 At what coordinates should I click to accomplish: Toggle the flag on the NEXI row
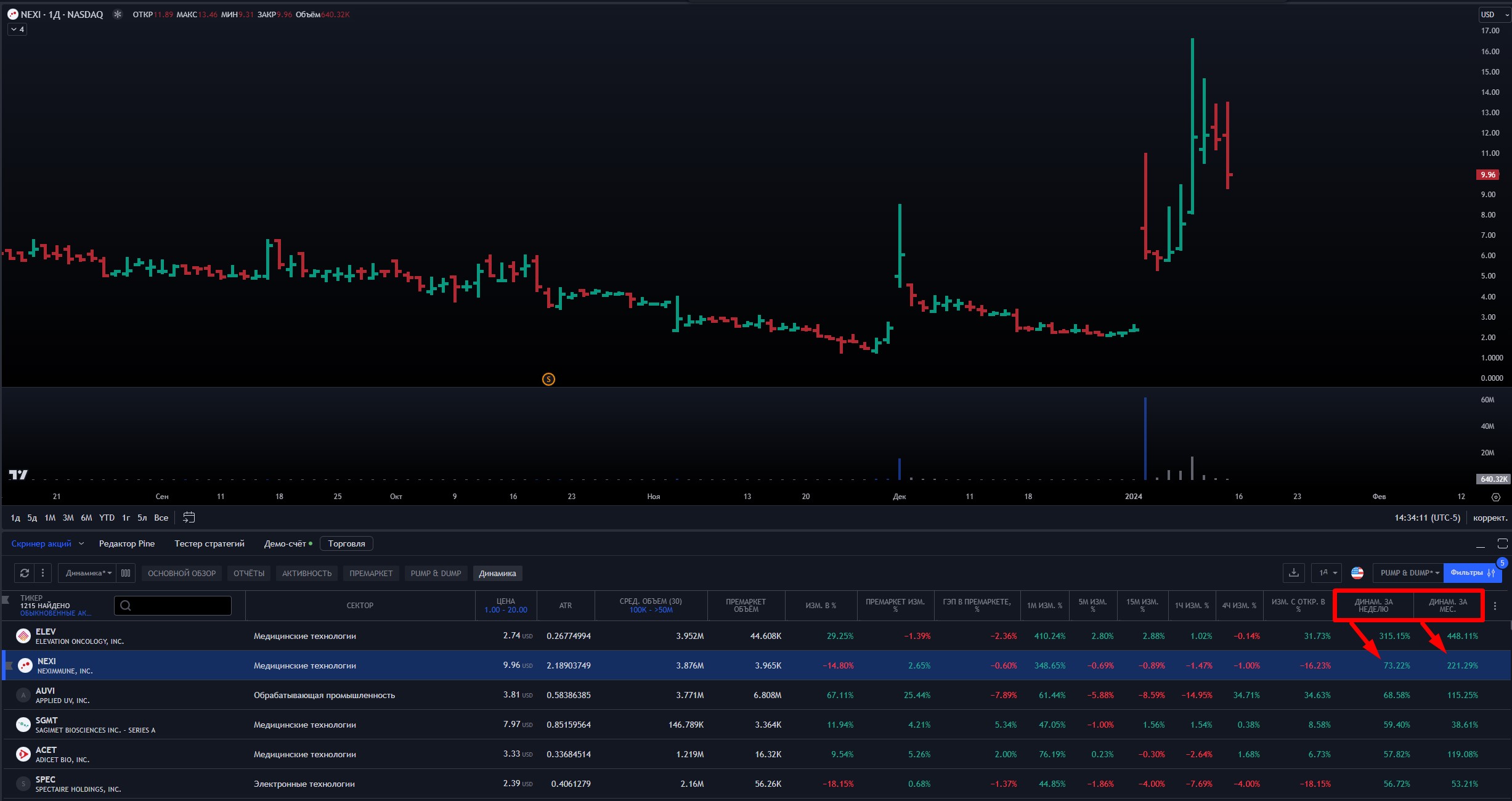(x=9, y=665)
